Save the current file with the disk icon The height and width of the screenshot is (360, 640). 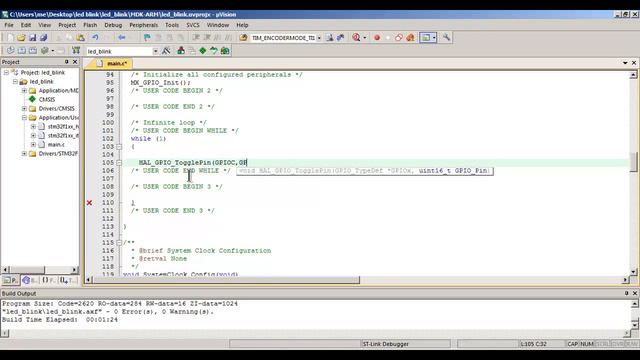[32, 38]
